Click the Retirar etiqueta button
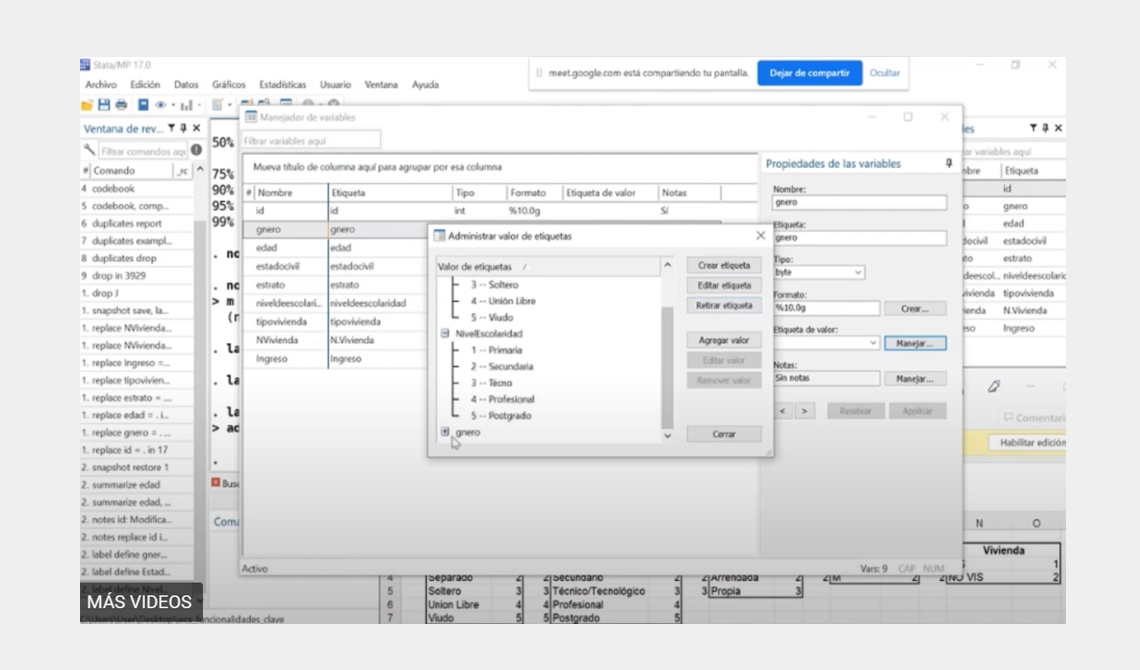Image resolution: width=1140 pixels, height=670 pixels. (723, 305)
